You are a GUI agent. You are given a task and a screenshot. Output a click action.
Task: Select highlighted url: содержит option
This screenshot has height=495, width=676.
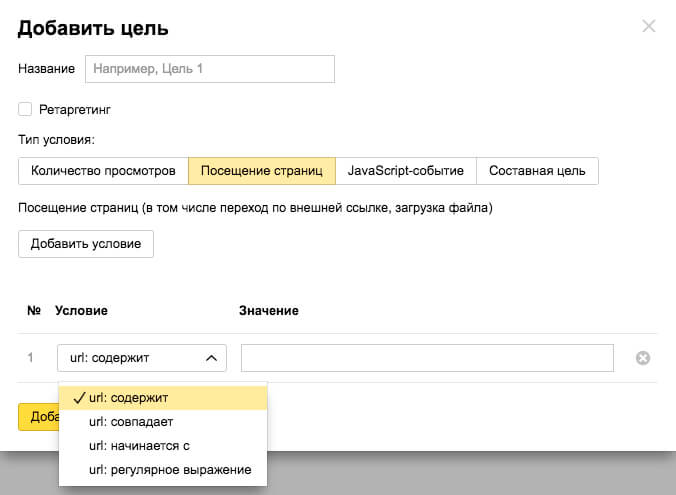(x=163, y=398)
